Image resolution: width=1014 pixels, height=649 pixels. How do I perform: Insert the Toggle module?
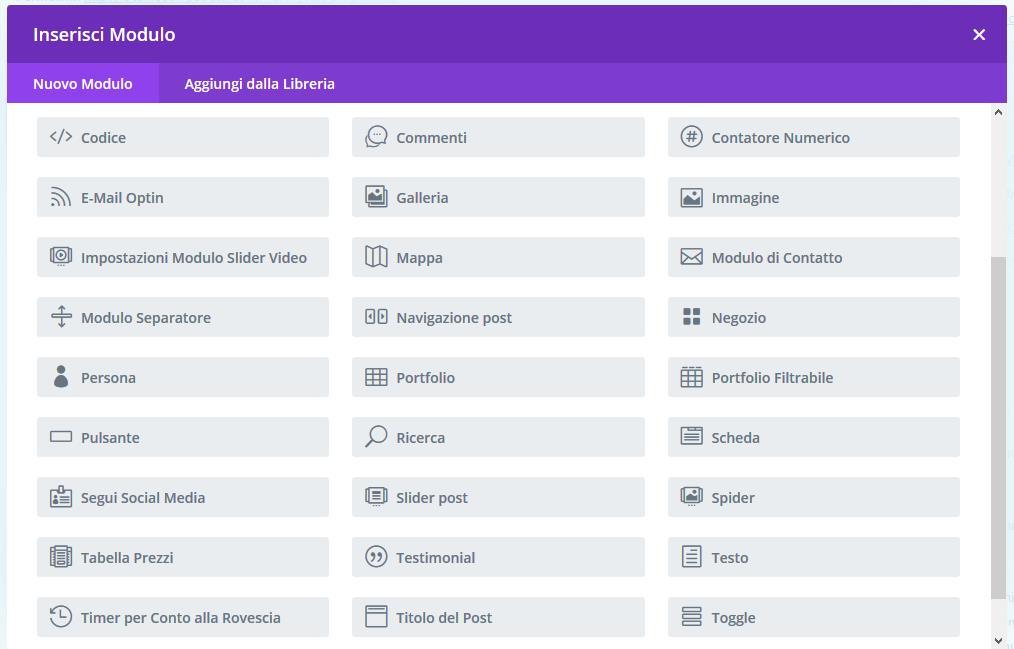click(813, 617)
